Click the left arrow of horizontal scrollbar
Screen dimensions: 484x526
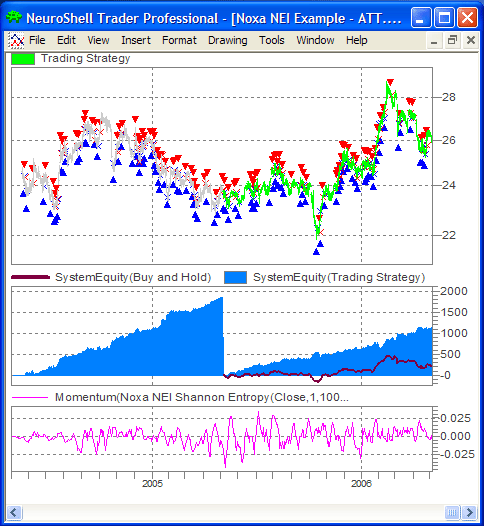pyautogui.click(x=14, y=513)
